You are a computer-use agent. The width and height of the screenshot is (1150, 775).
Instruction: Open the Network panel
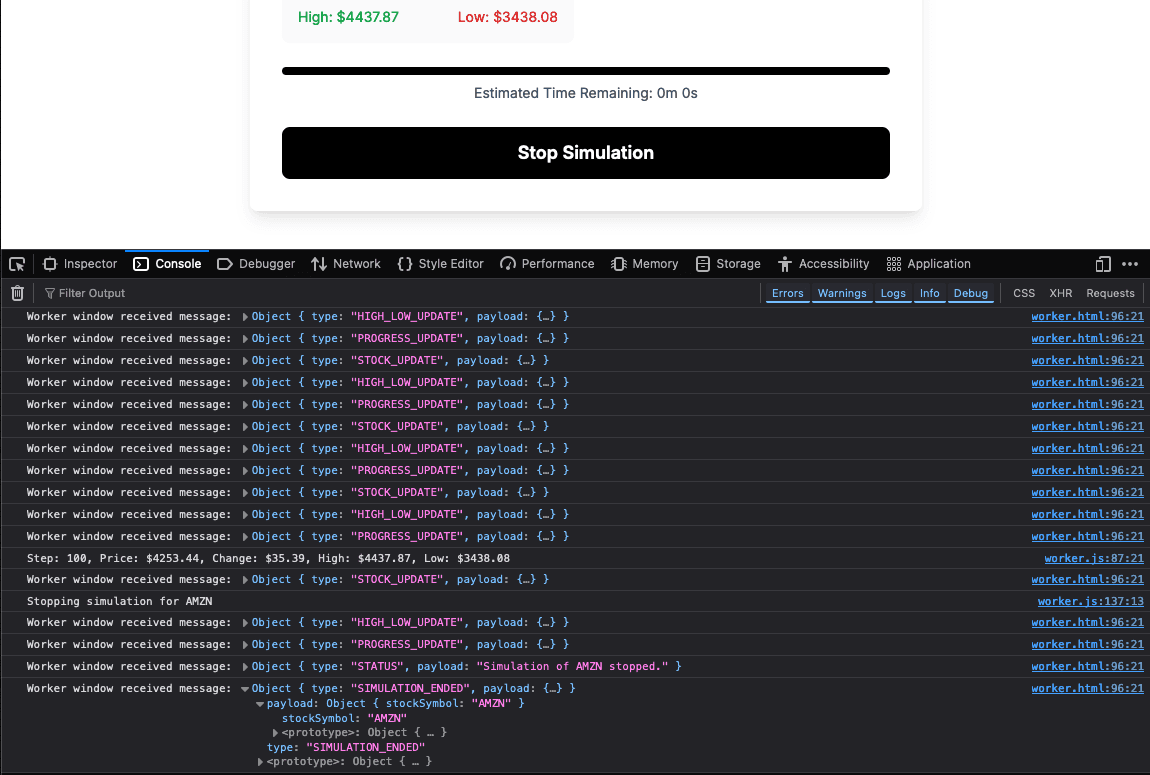[346, 264]
